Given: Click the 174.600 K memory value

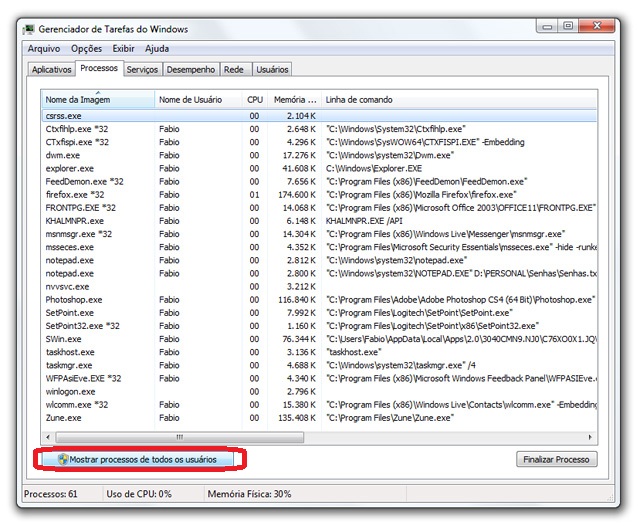Looking at the screenshot, I should (297, 195).
